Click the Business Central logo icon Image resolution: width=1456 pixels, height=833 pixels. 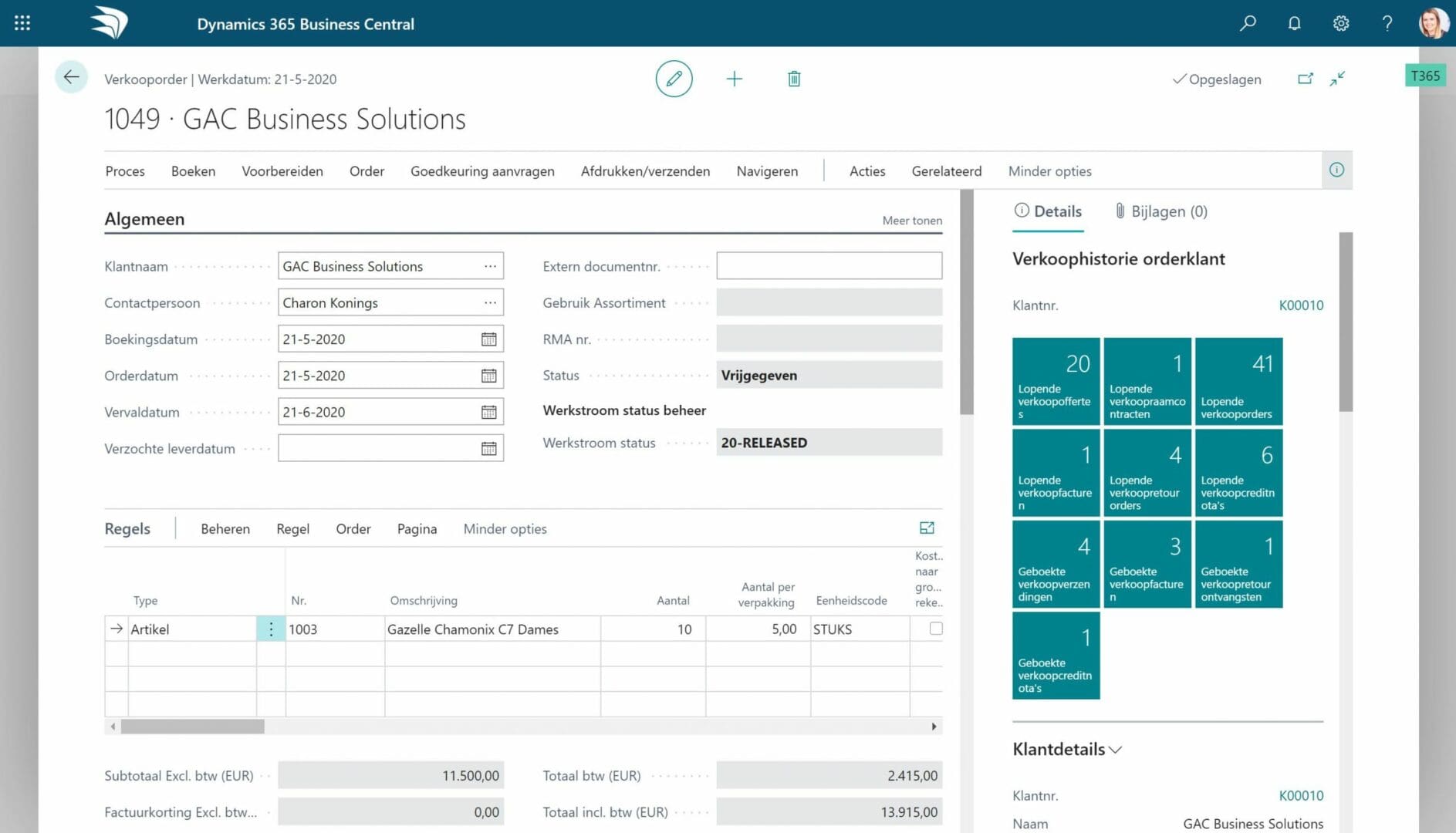tap(109, 22)
